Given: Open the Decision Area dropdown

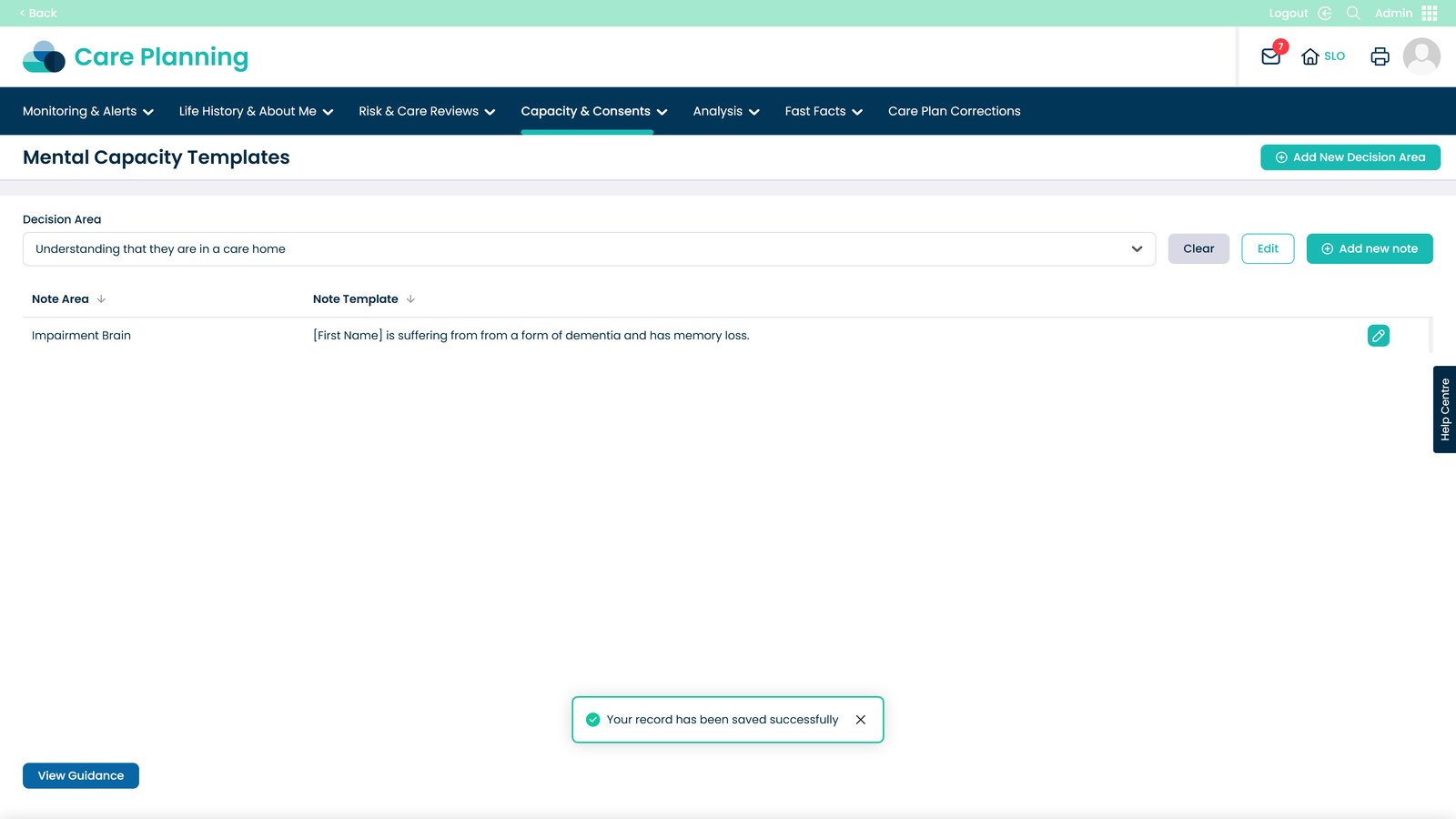Looking at the screenshot, I should (588, 249).
